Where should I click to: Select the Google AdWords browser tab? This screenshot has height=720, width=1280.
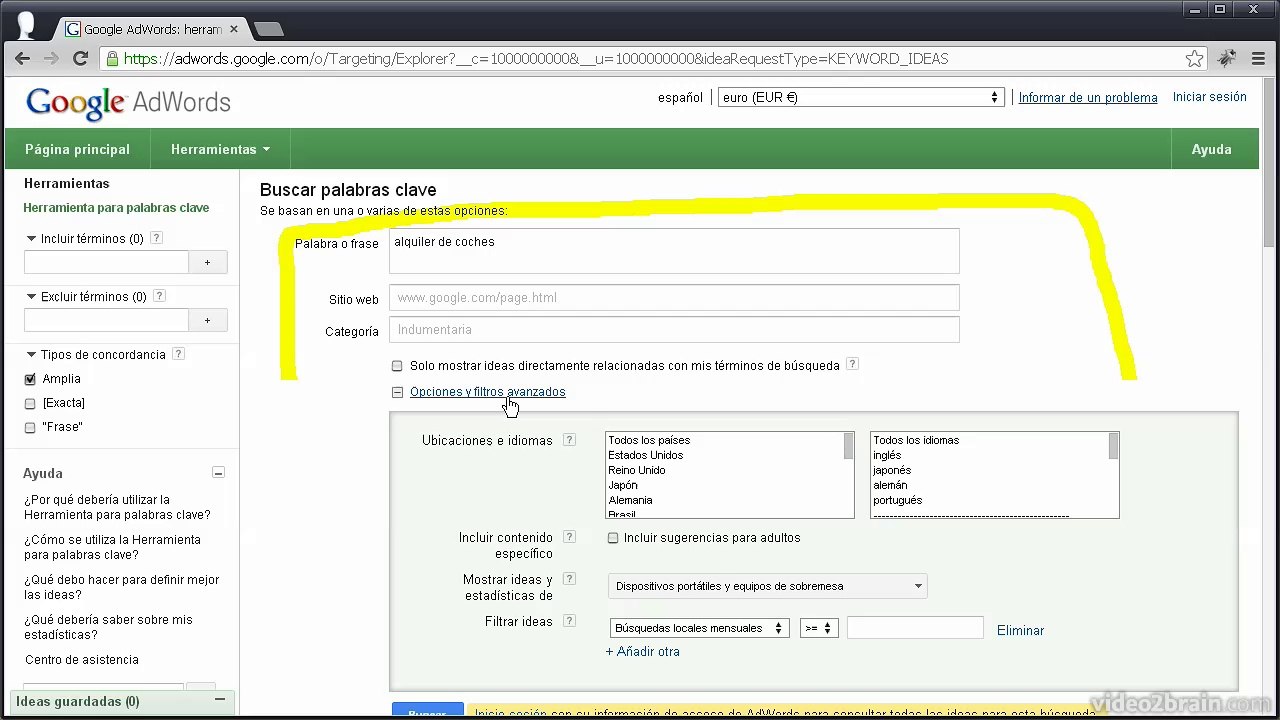coord(150,29)
